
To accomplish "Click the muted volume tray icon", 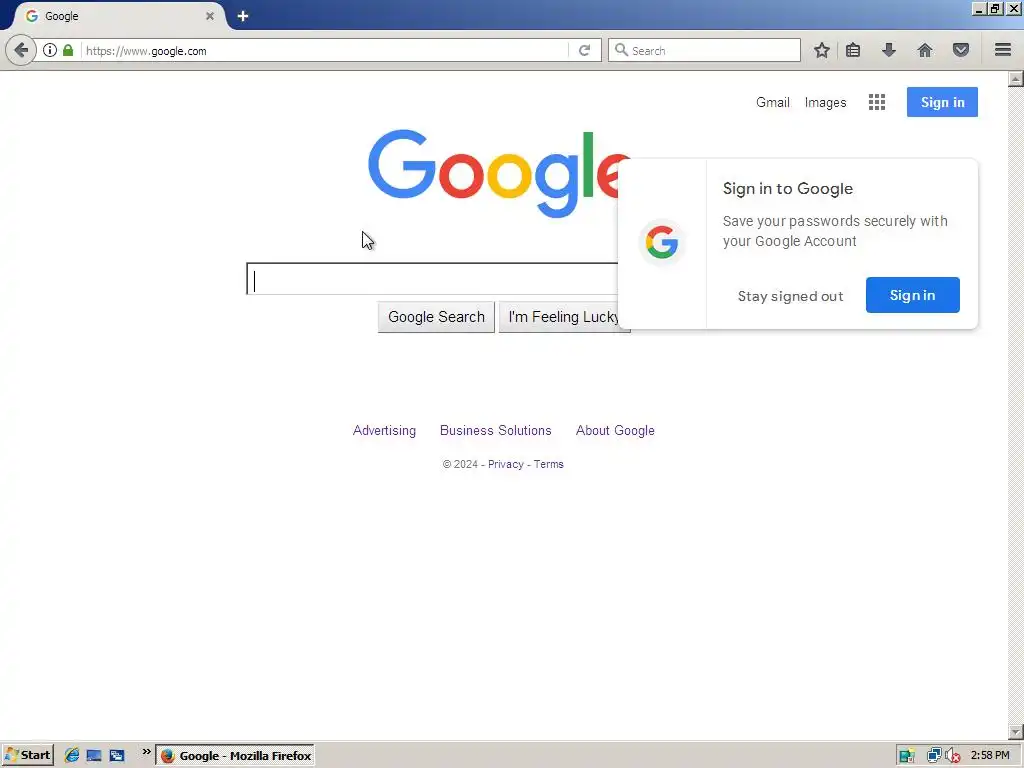I will 953,756.
